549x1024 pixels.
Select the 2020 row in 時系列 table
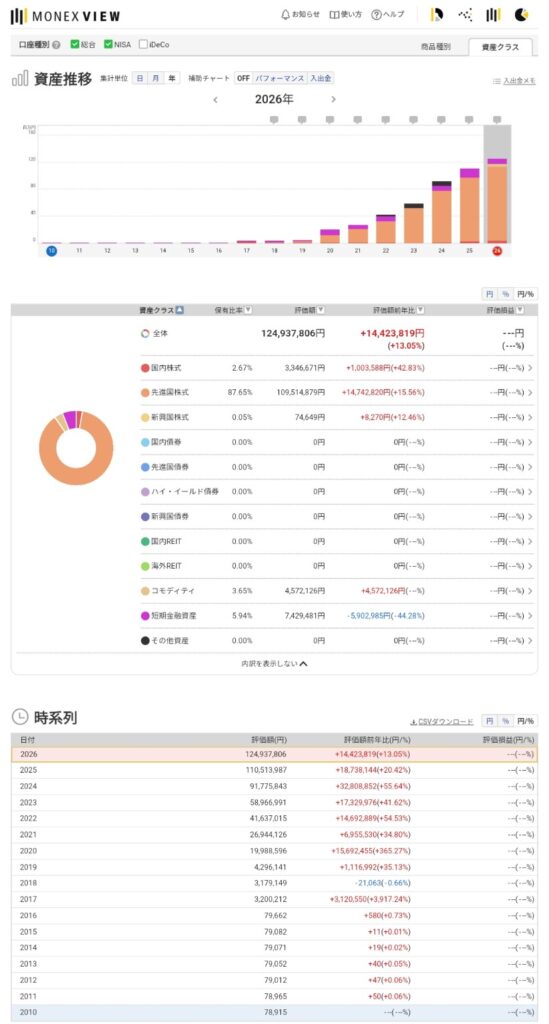click(274, 851)
